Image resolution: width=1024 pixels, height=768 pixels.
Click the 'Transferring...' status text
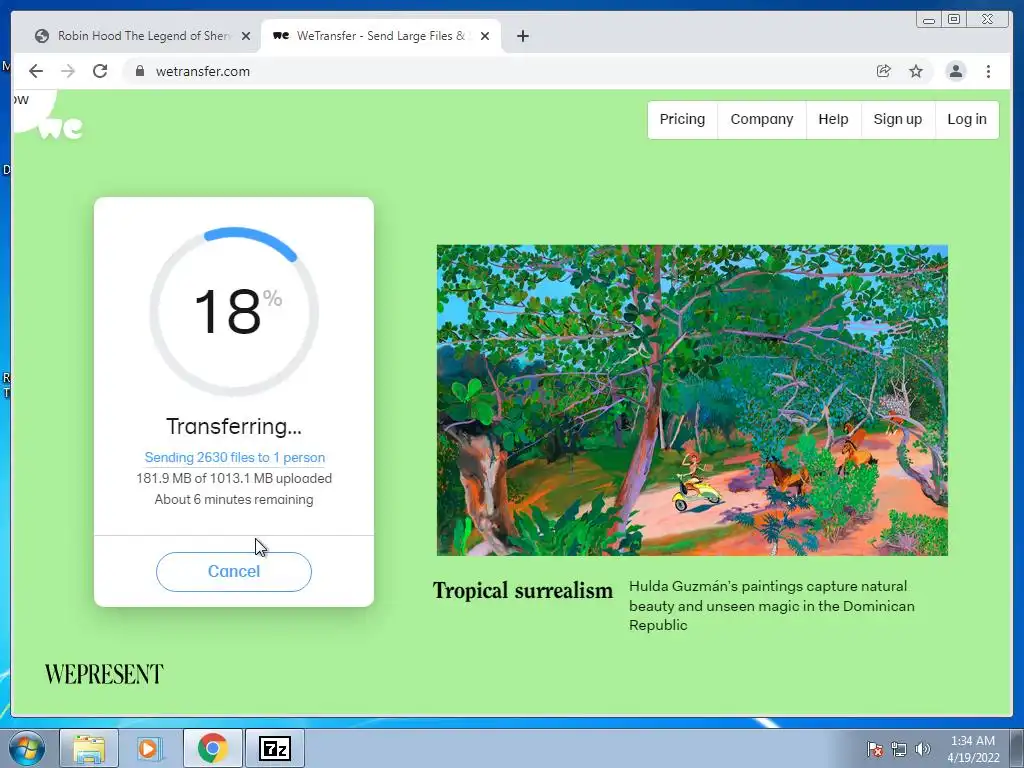point(234,426)
